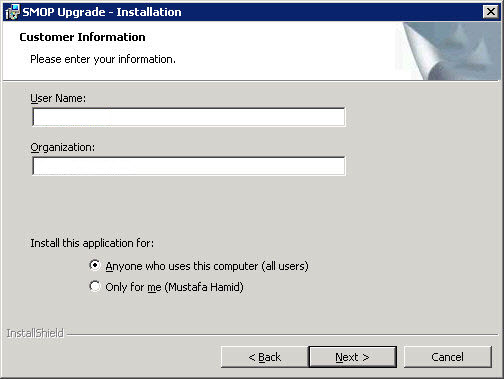Click the 'Install this application for:' text
This screenshot has width=504, height=379.
(x=92, y=243)
